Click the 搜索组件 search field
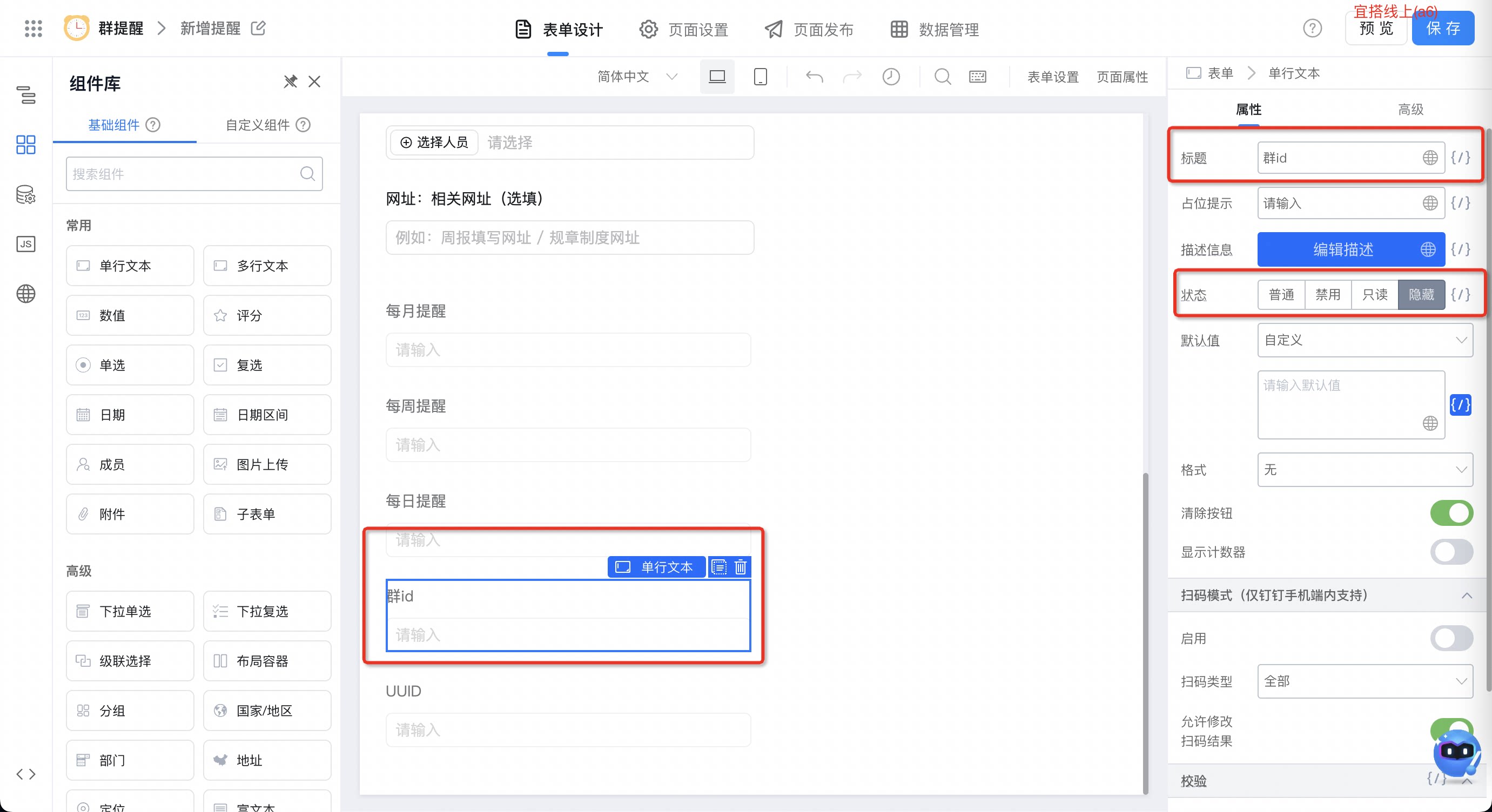The image size is (1492, 812). pos(194,174)
